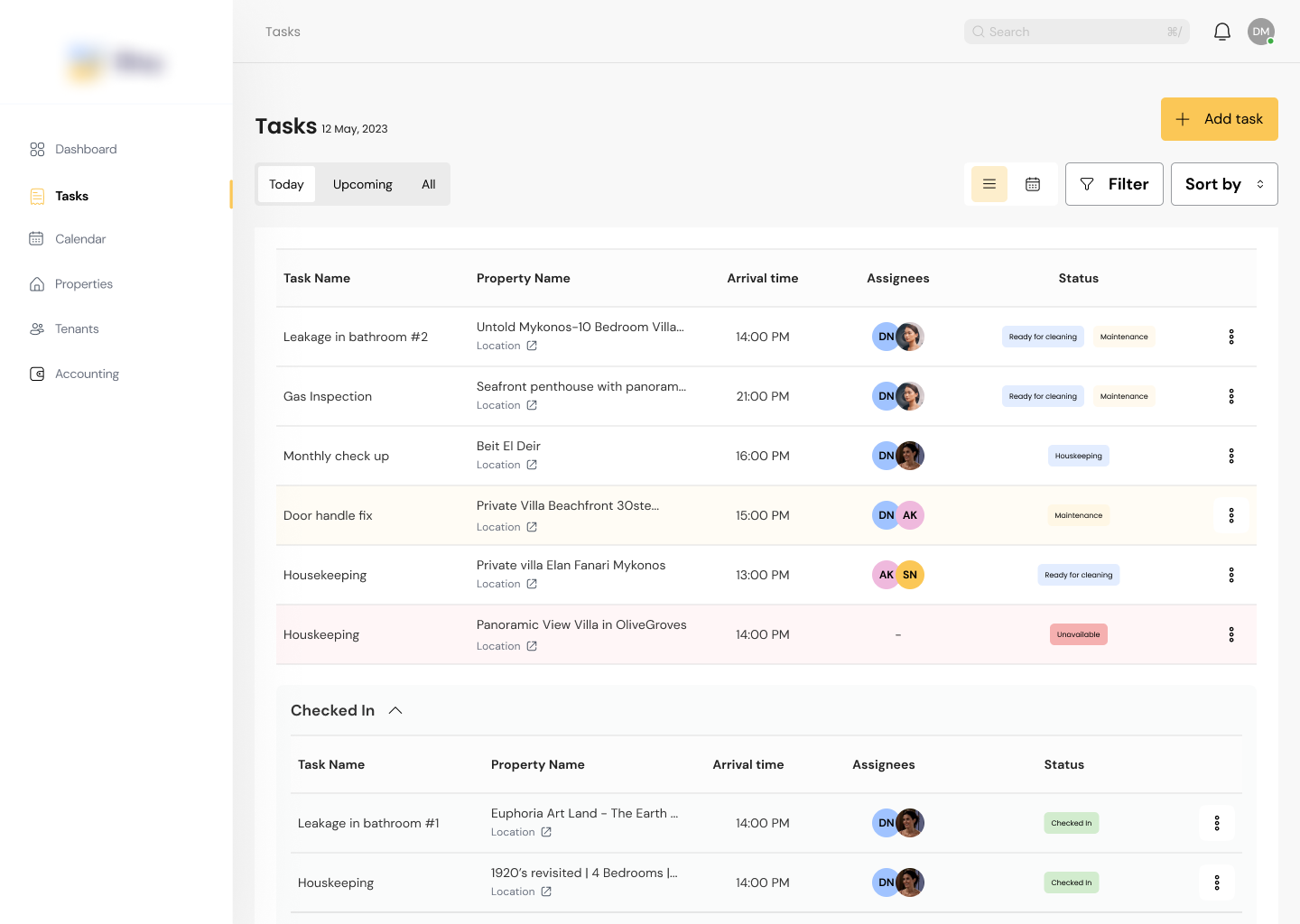The height and width of the screenshot is (924, 1300).
Task: Open options menu for 1920's revisited row
Action: [1217, 882]
